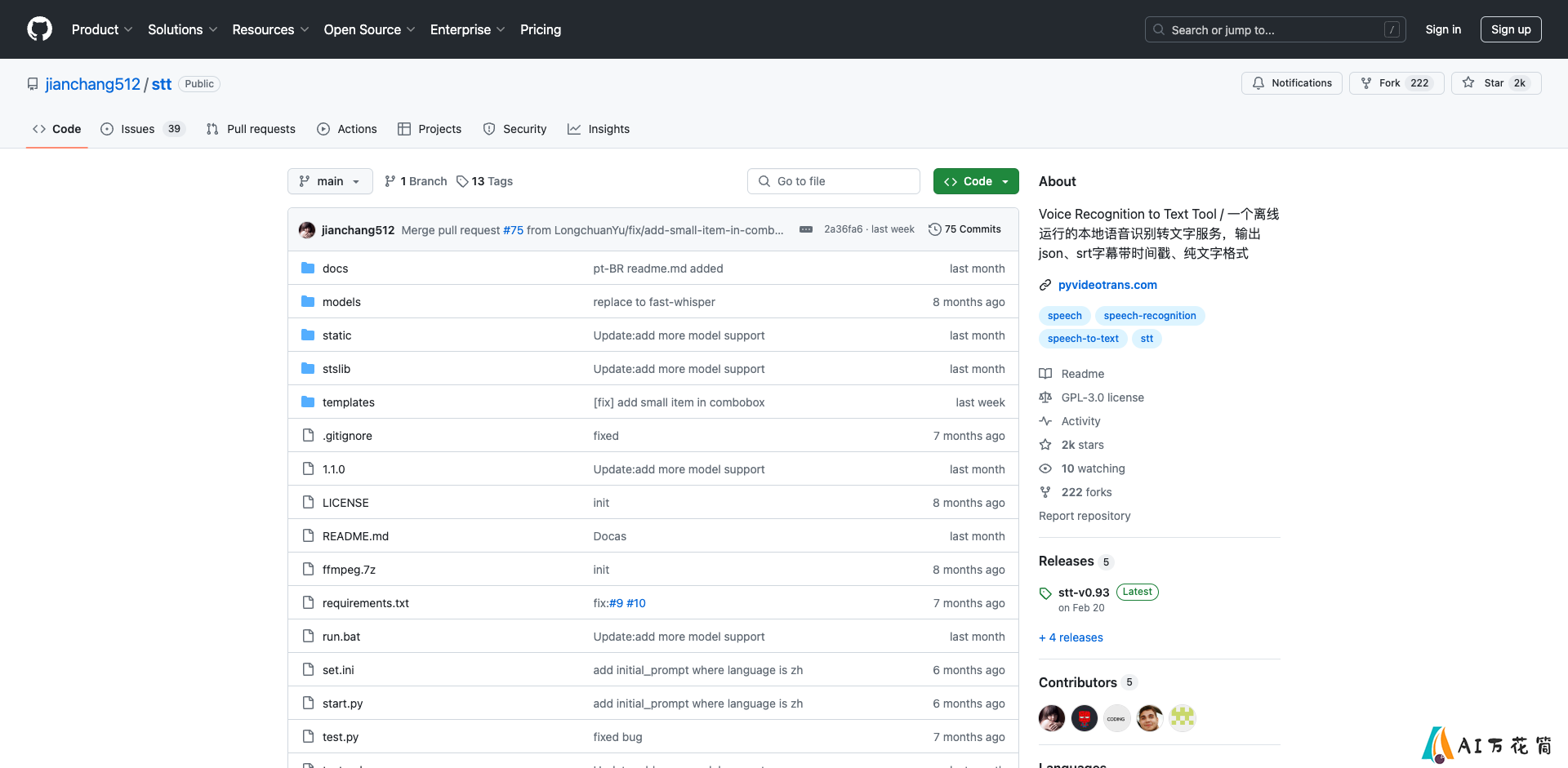Expand the Open Source menu
This screenshot has width=1568, height=768.
pyautogui.click(x=369, y=29)
